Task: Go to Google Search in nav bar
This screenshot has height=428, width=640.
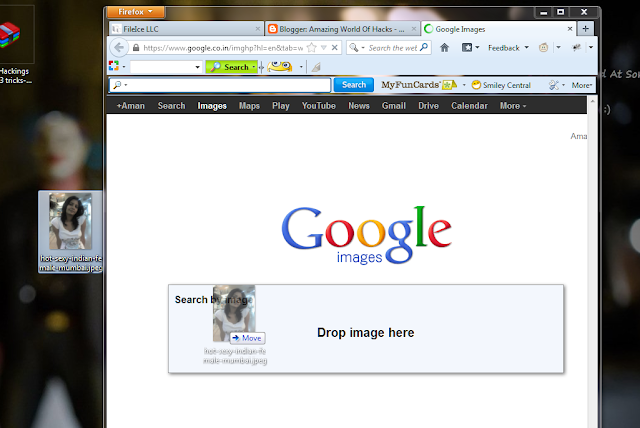Action: (171, 106)
